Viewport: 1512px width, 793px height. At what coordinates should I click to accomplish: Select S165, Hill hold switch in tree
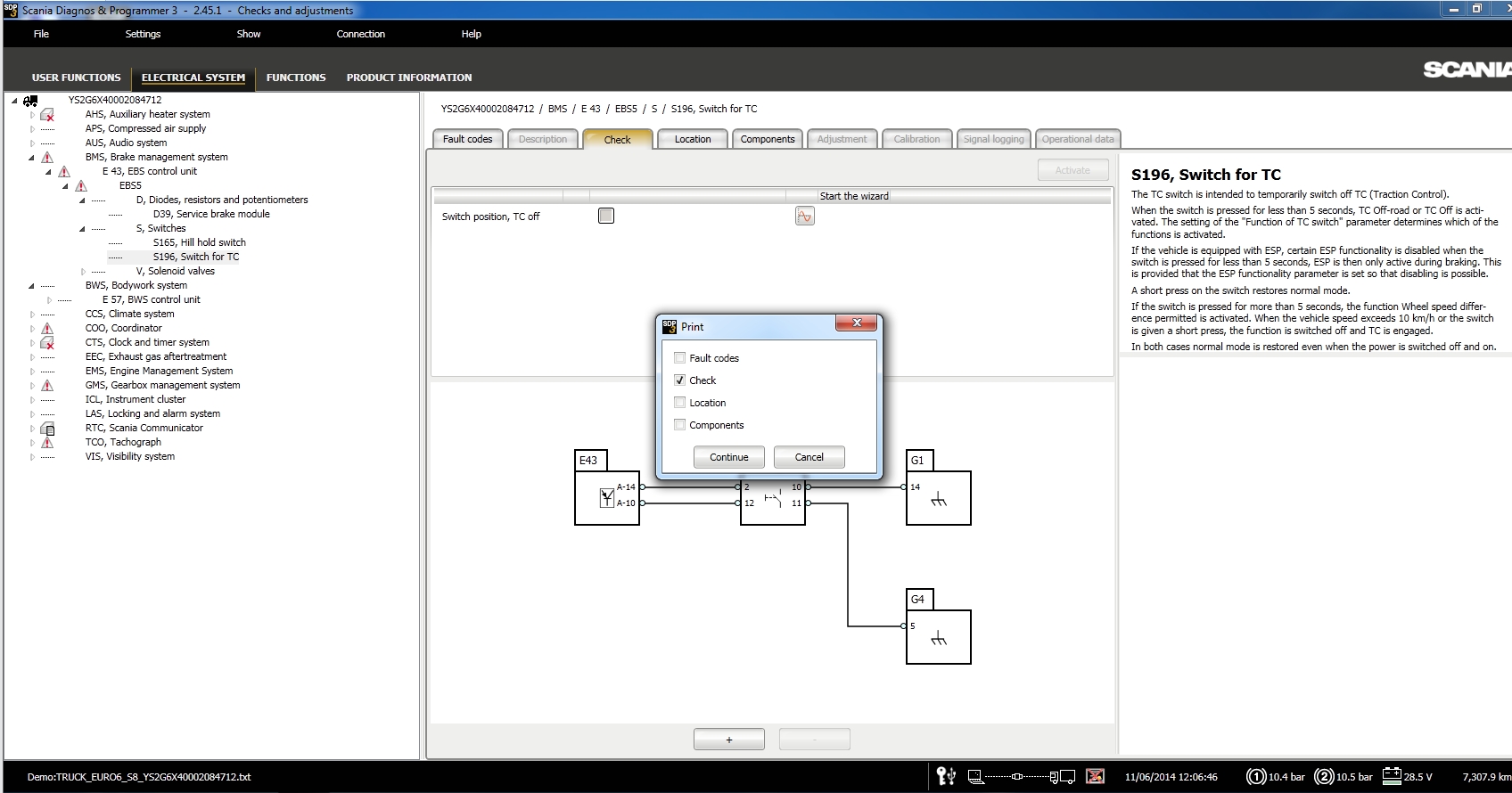(199, 242)
